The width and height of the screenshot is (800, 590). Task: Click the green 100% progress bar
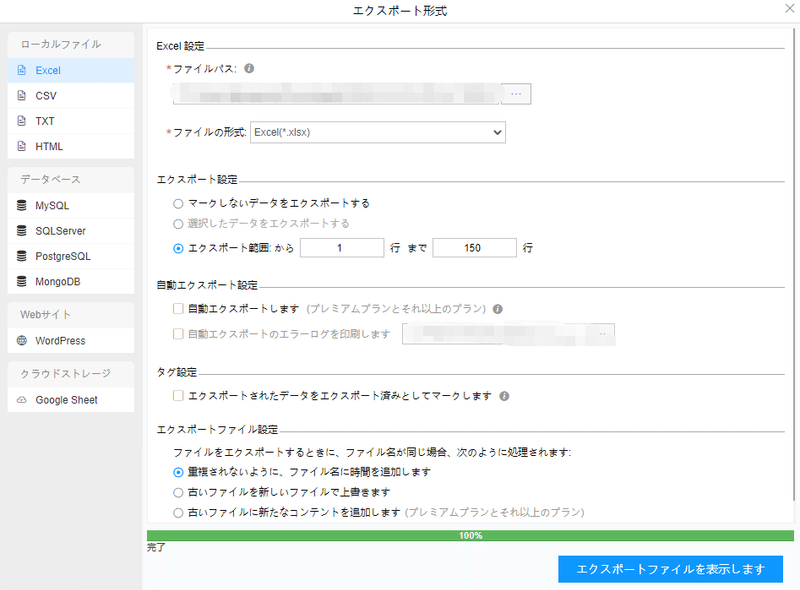(x=470, y=535)
